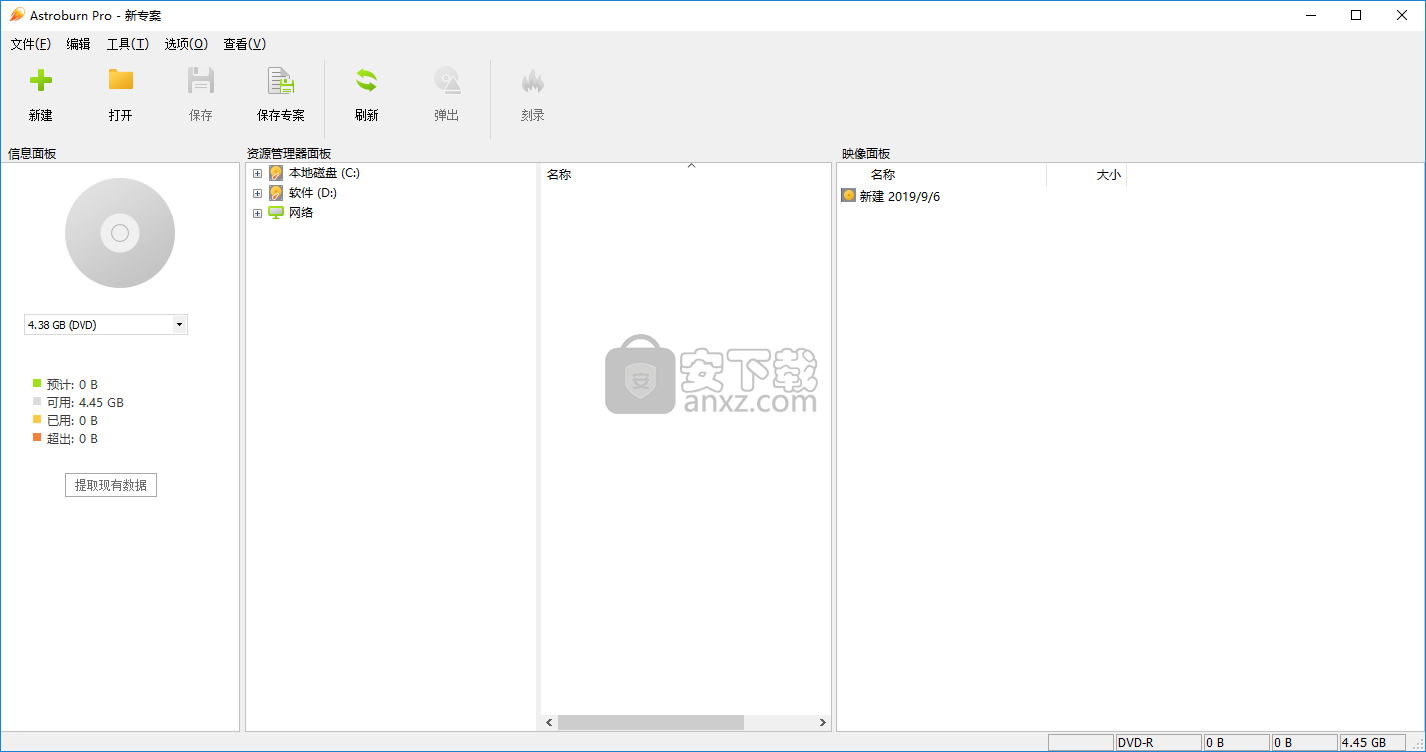Open the 4.38 GB (DVD) disc size dropdown

click(179, 325)
